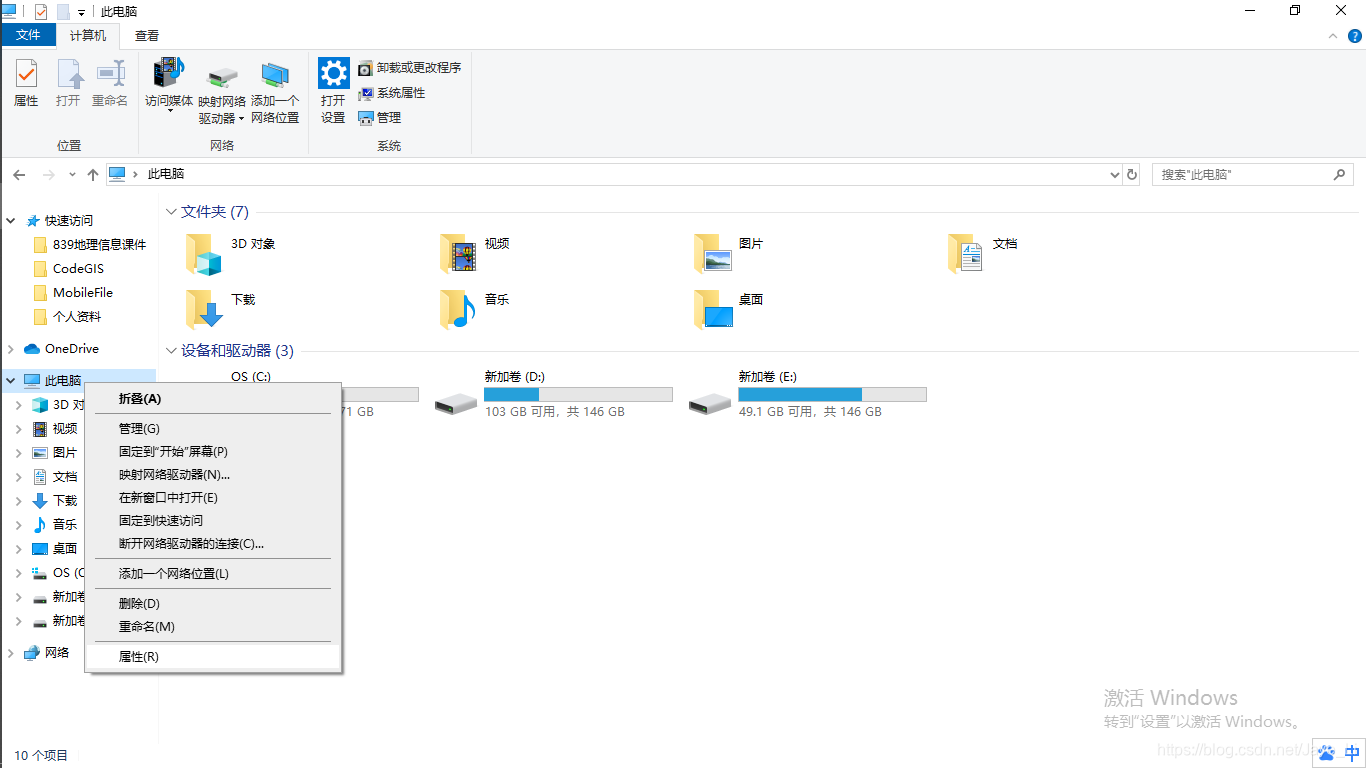Open the 3D 对象 folder icon

pyautogui.click(x=203, y=254)
